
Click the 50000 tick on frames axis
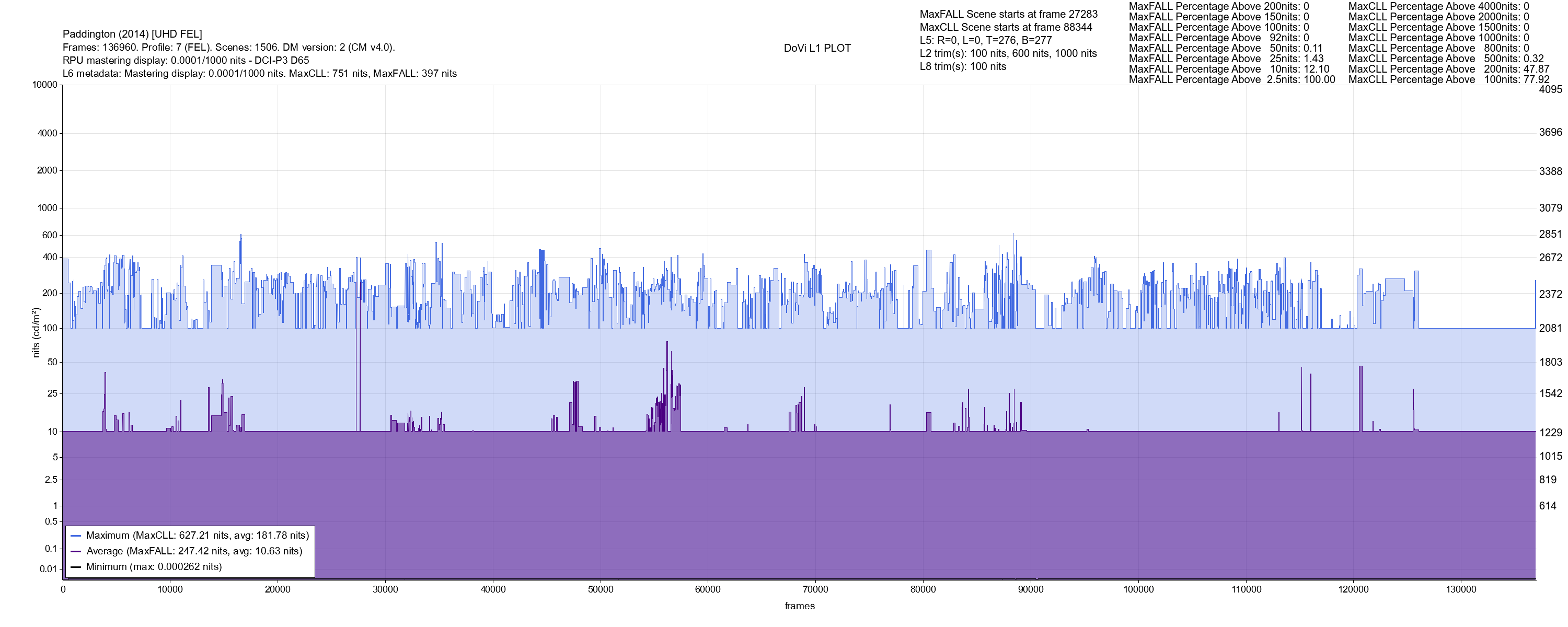[x=600, y=590]
